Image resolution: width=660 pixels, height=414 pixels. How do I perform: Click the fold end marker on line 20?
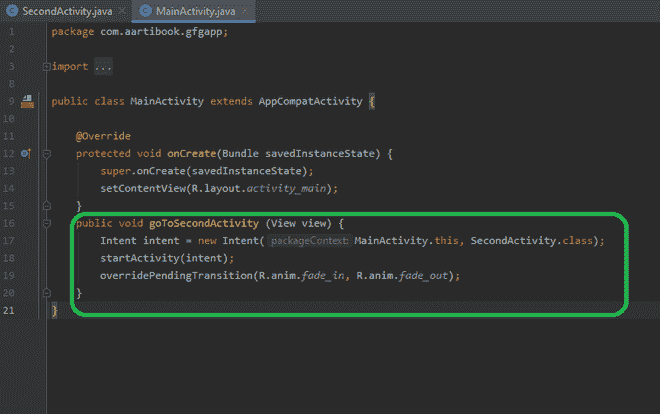[x=46, y=293]
